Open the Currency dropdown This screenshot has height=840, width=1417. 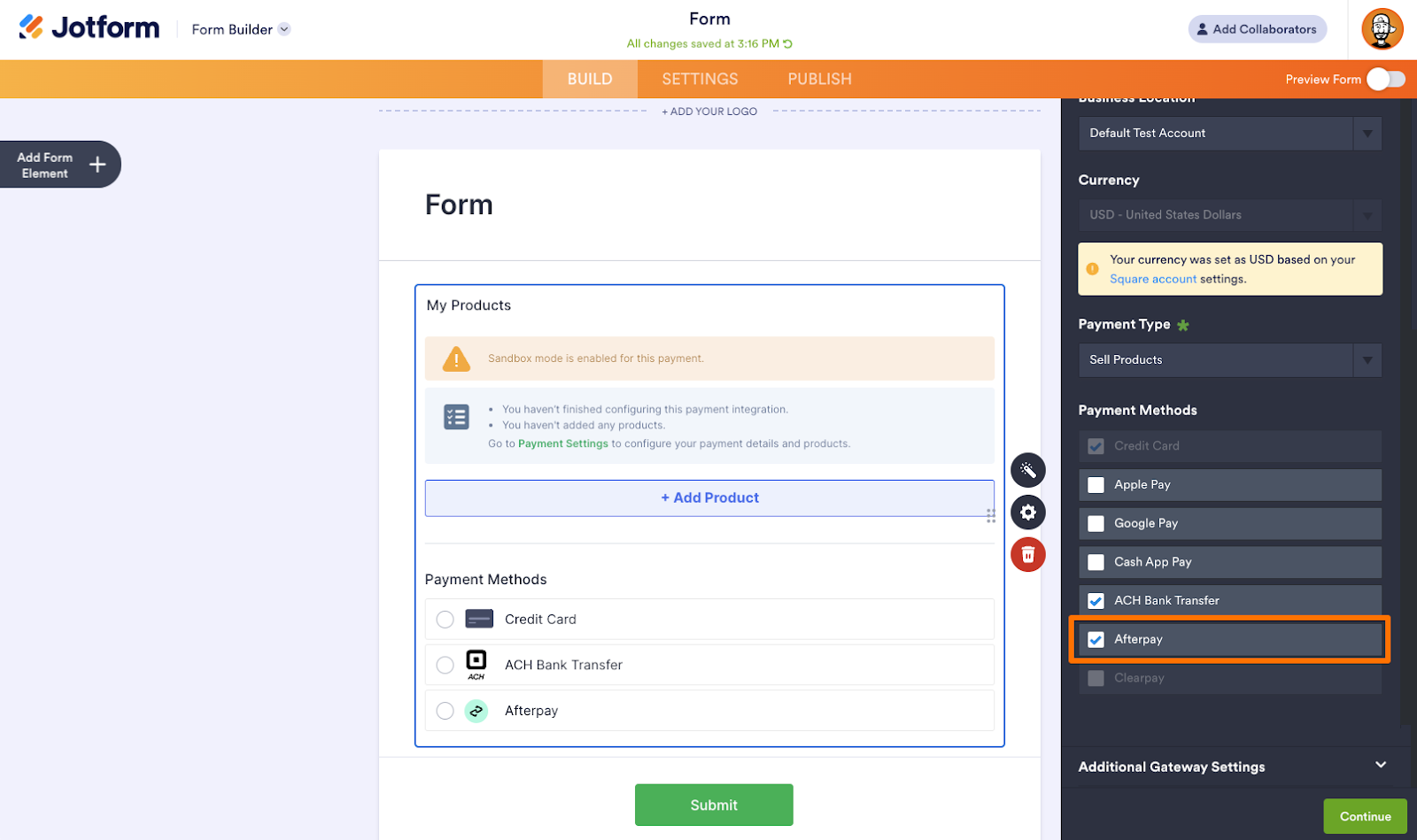click(x=1230, y=215)
